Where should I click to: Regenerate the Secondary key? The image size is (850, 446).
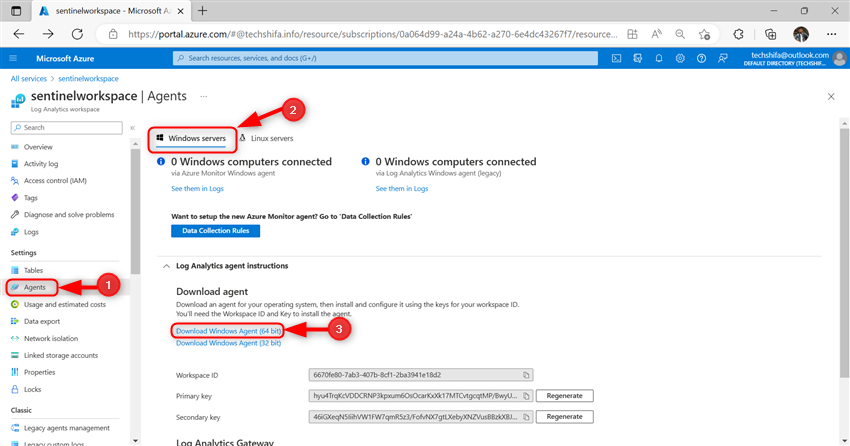[x=564, y=417]
